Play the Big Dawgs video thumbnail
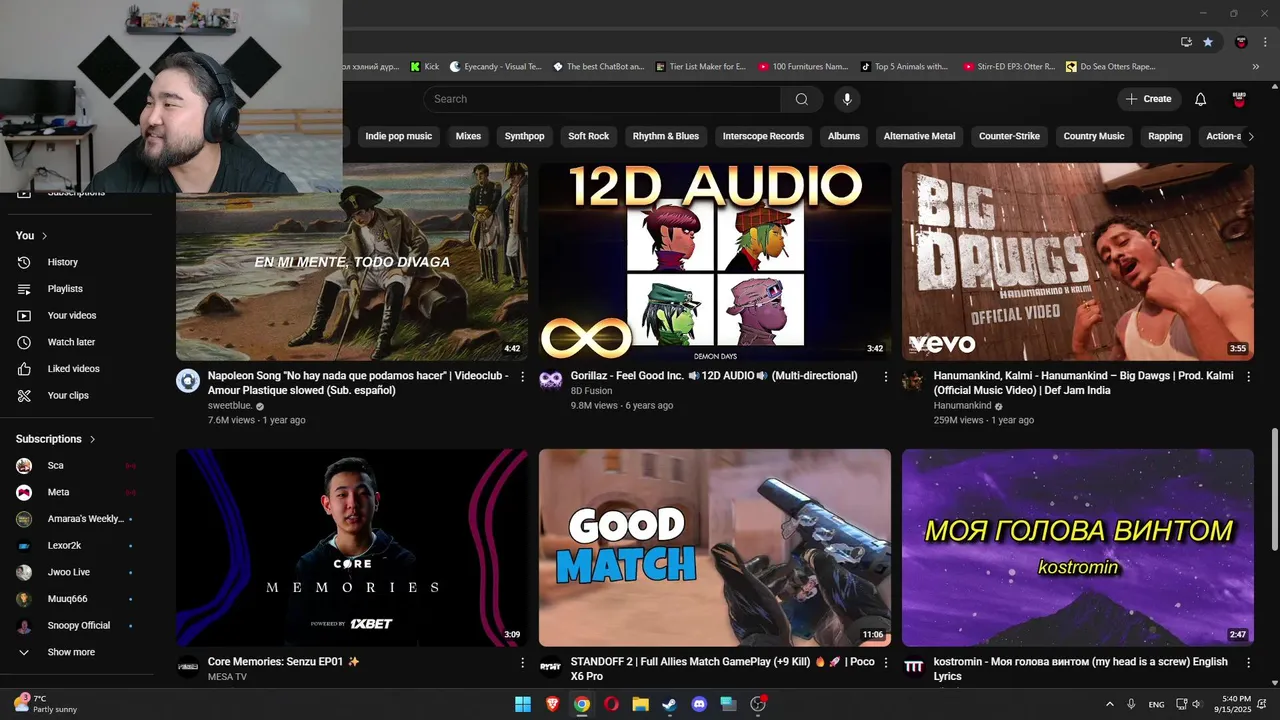Image resolution: width=1280 pixels, height=720 pixels. point(1078,262)
